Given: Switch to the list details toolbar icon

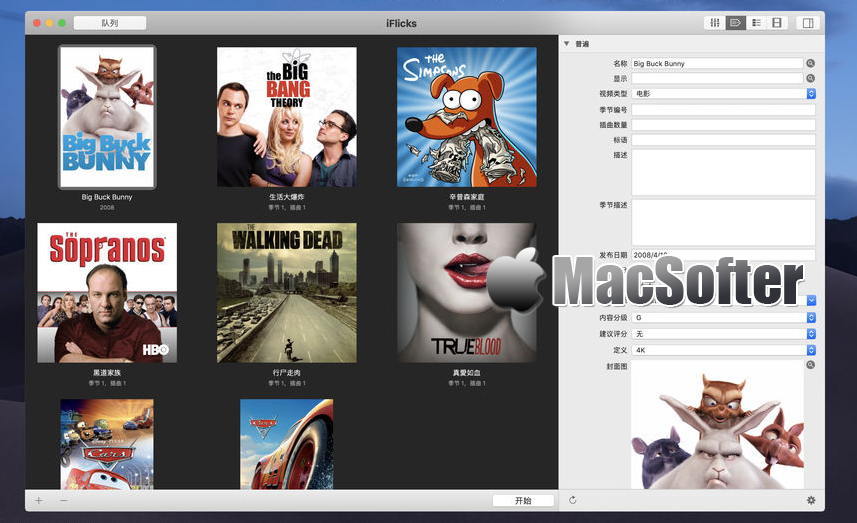Looking at the screenshot, I should [x=756, y=23].
